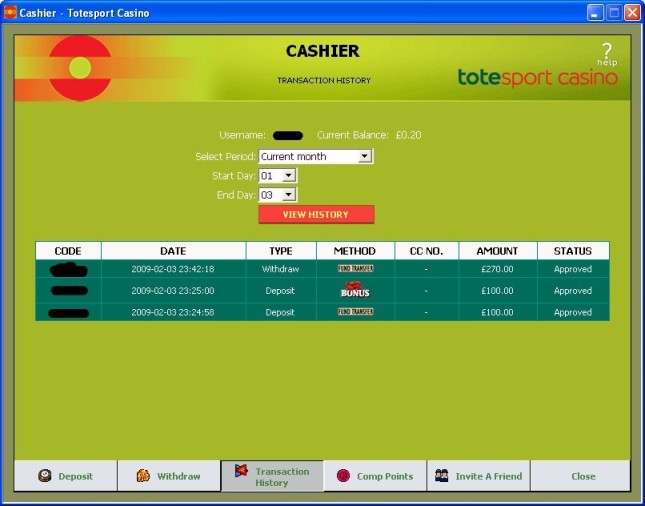Click the AMOUNT column header
The image size is (645, 506).
click(x=497, y=251)
